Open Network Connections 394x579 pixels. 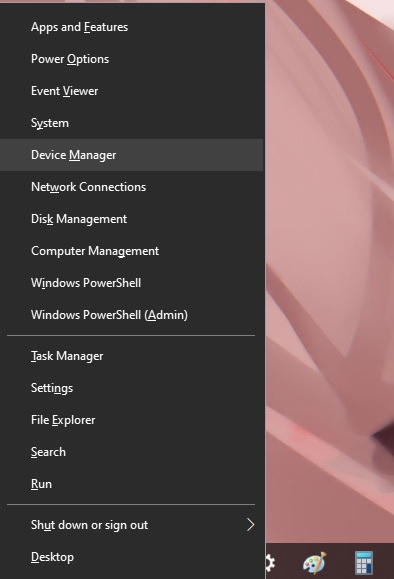[x=132, y=187]
